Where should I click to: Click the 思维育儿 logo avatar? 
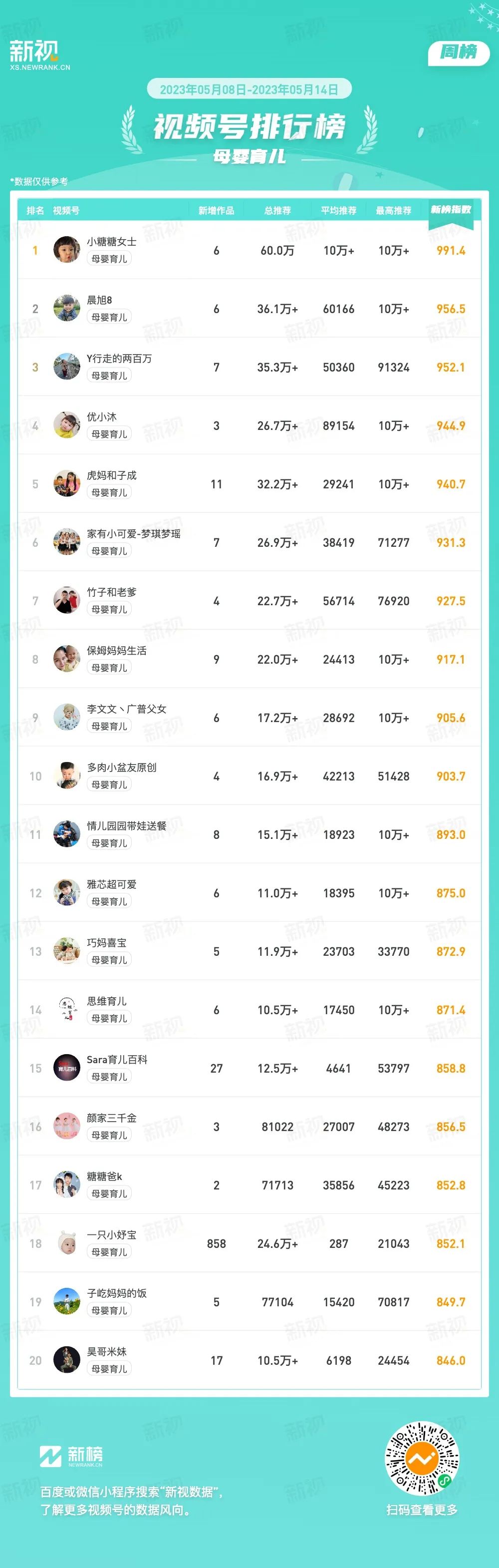point(66,1009)
